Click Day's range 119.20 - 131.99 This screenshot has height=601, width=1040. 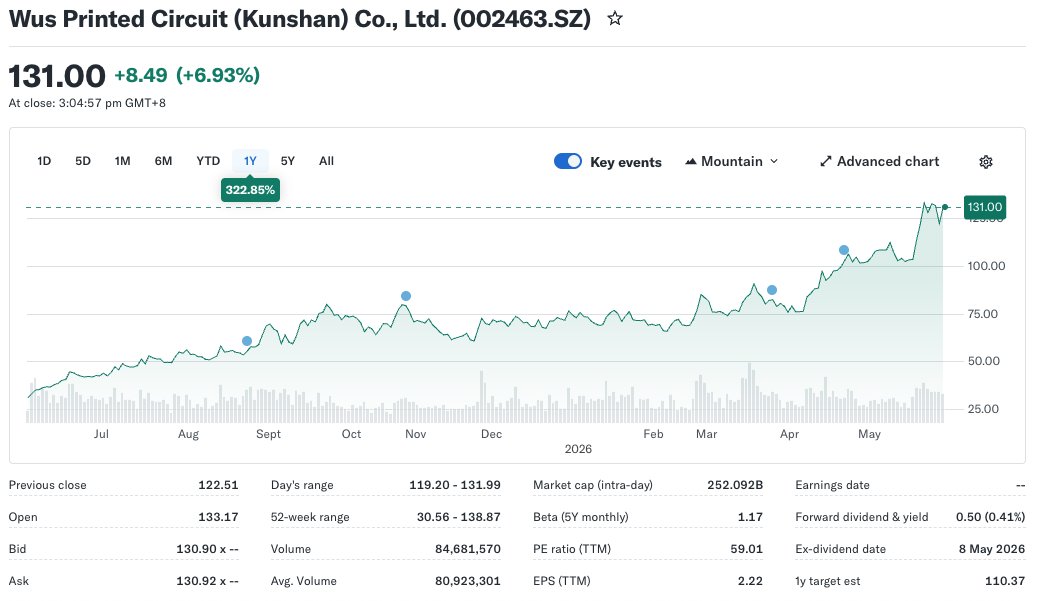point(455,485)
